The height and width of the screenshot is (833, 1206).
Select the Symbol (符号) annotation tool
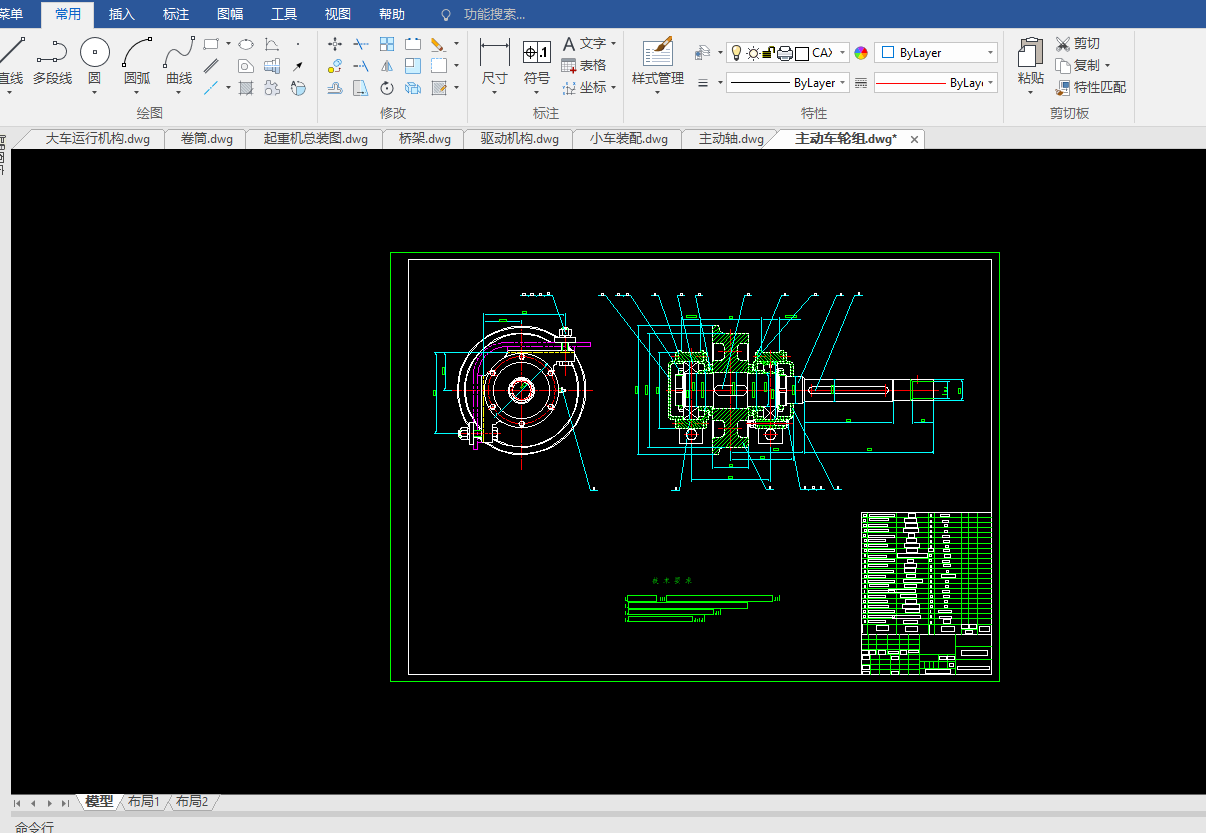point(537,52)
